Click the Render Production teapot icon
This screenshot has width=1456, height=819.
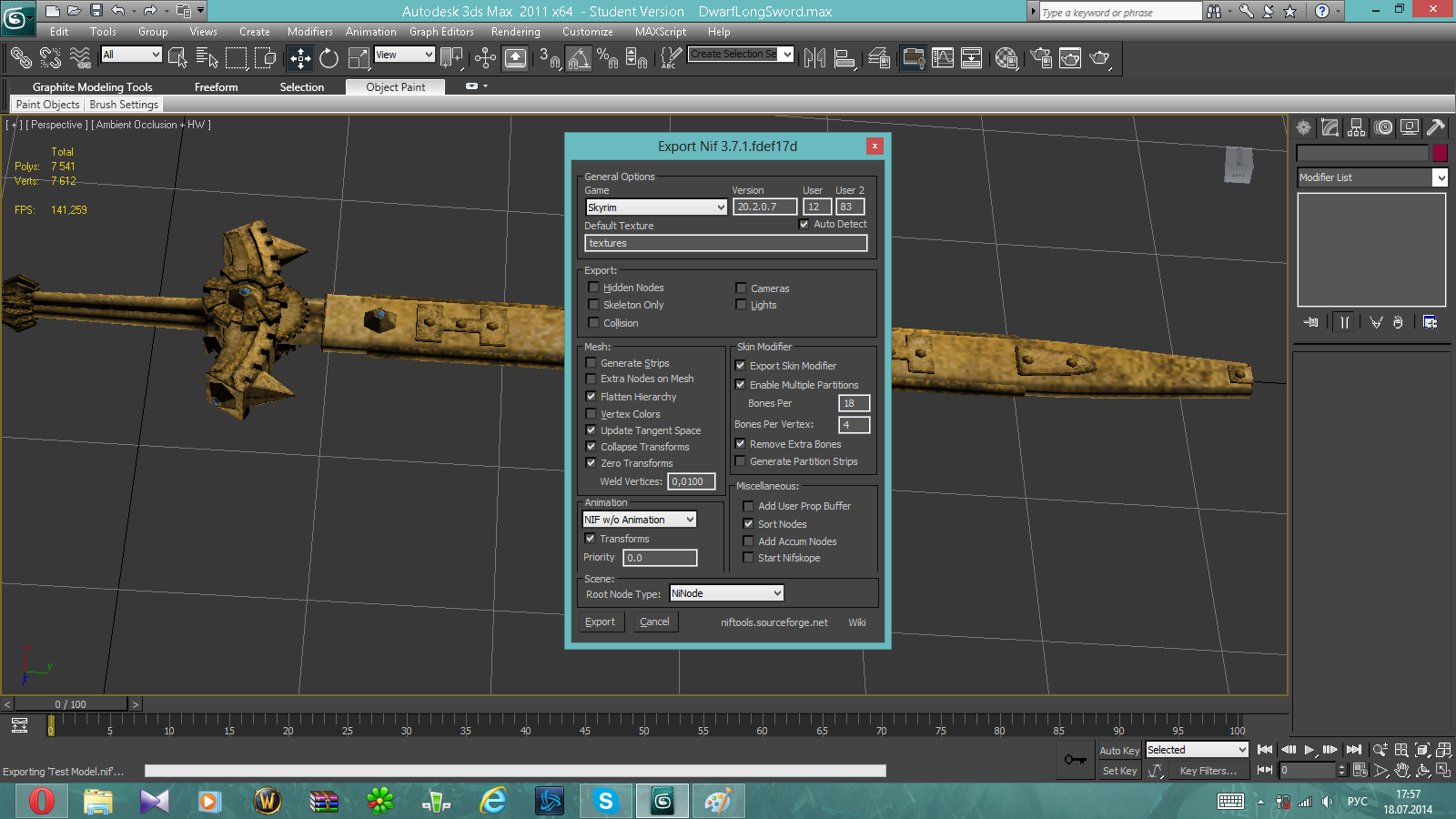(1100, 58)
